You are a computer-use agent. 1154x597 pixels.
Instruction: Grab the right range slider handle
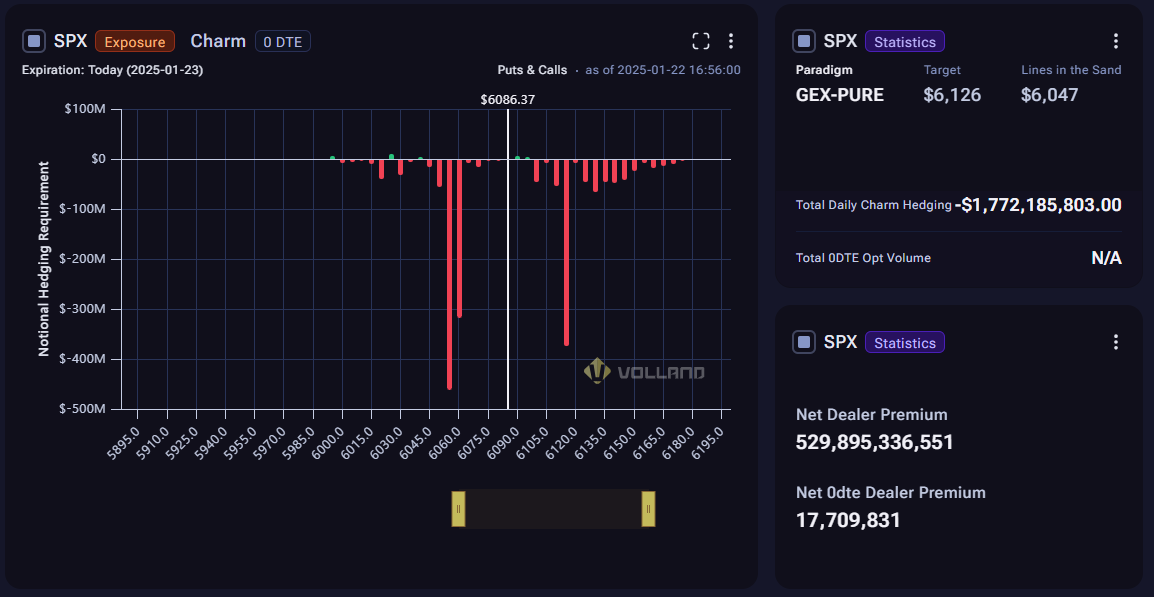[648, 509]
